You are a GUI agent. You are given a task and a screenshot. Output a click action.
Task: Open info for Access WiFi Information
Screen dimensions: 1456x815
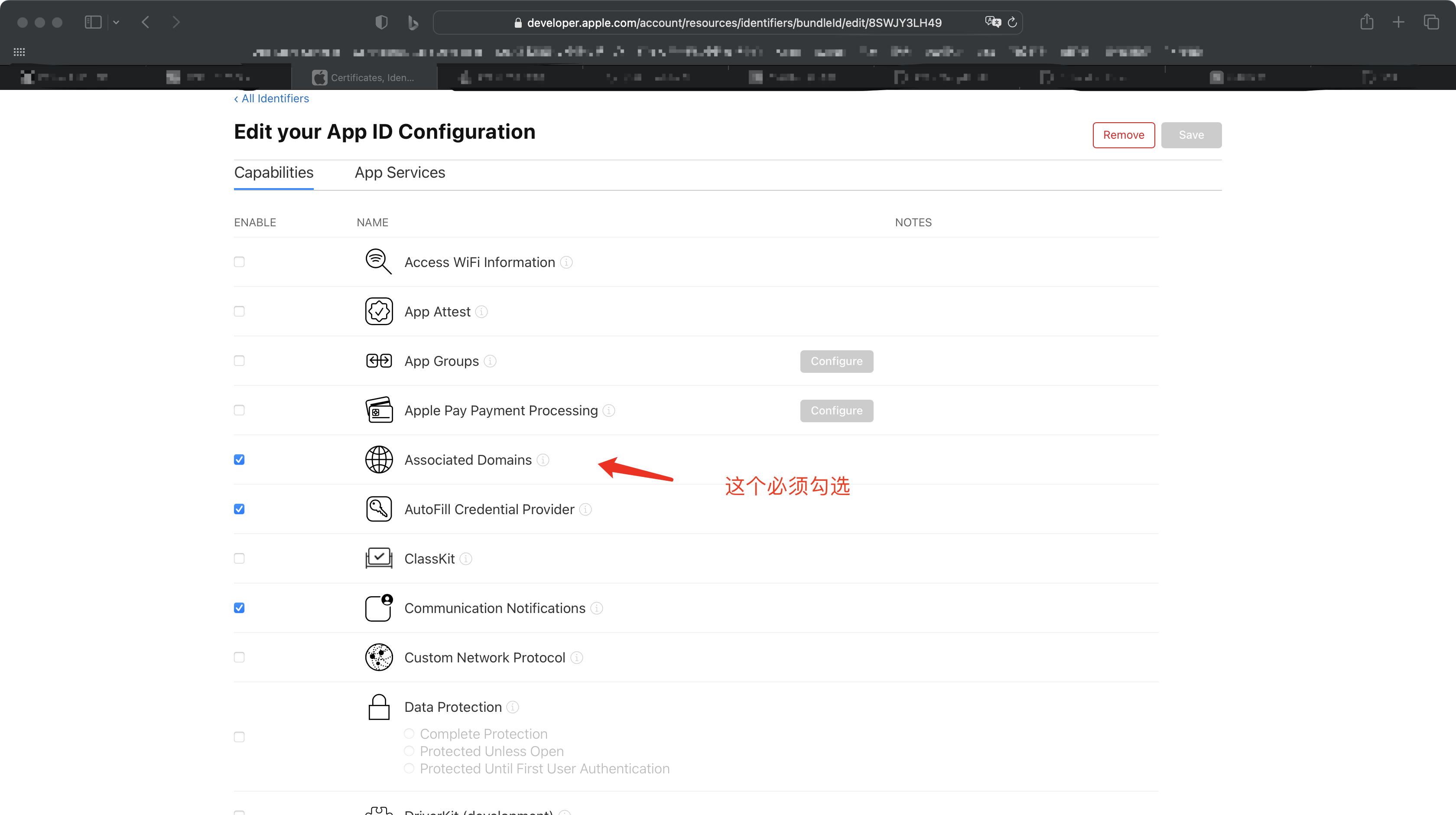point(566,262)
